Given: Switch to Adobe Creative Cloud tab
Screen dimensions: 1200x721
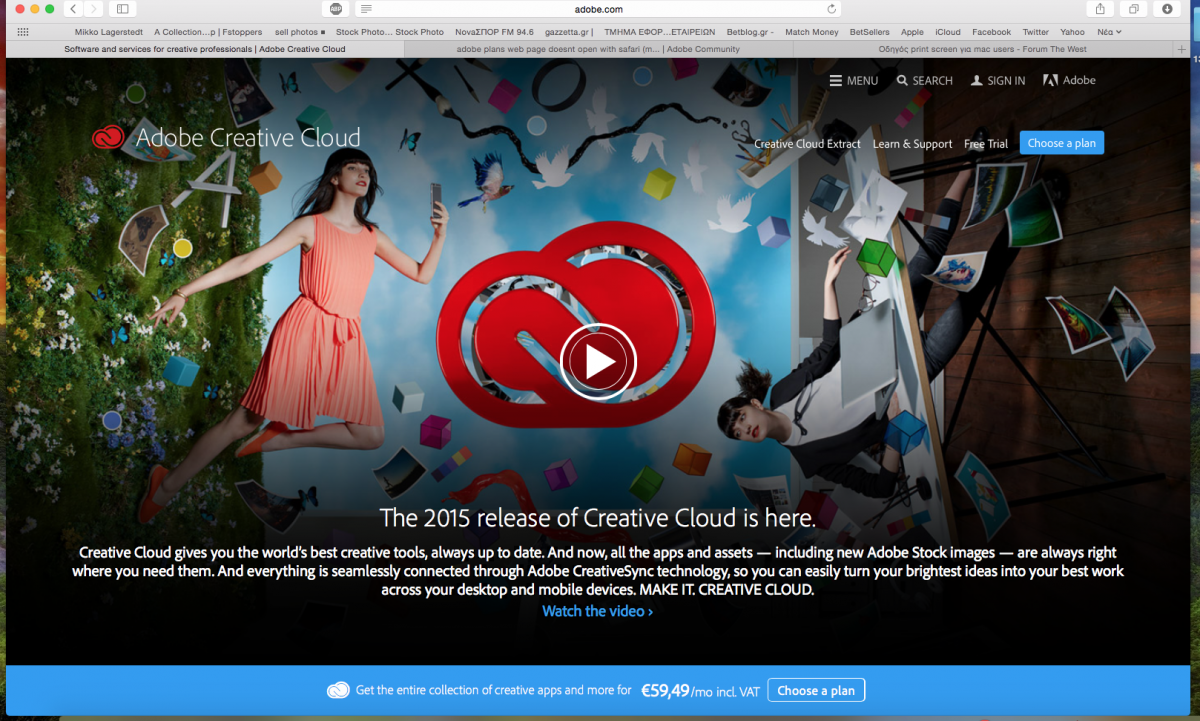Looking at the screenshot, I should click(x=205, y=49).
